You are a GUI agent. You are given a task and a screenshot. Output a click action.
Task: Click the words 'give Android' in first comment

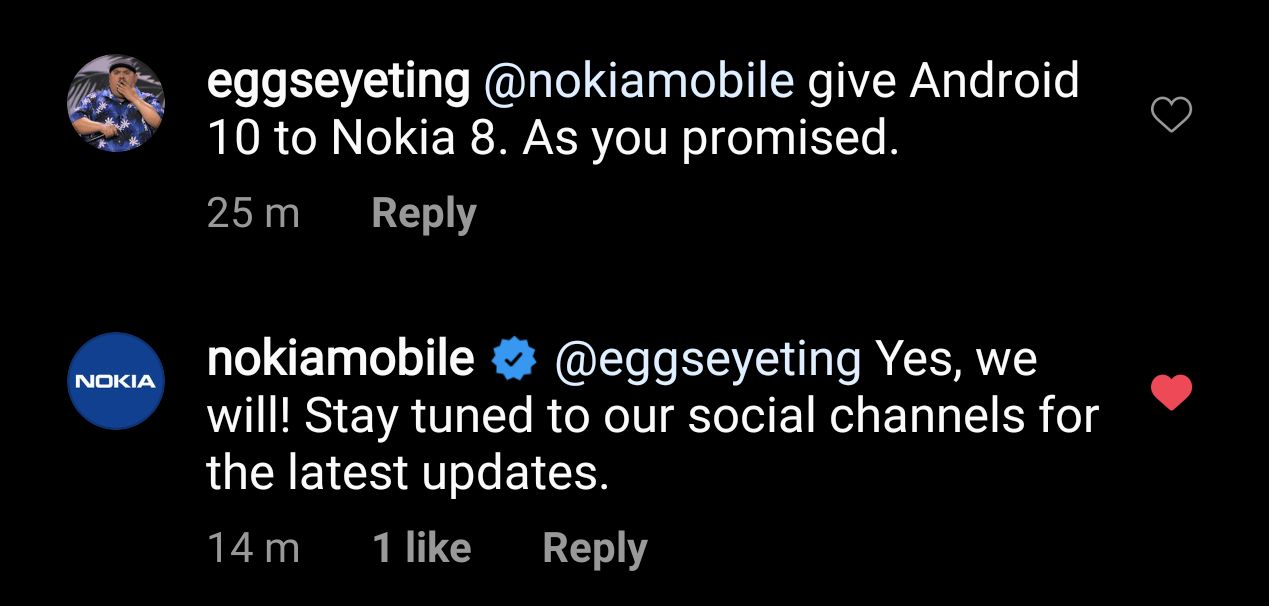point(943,82)
